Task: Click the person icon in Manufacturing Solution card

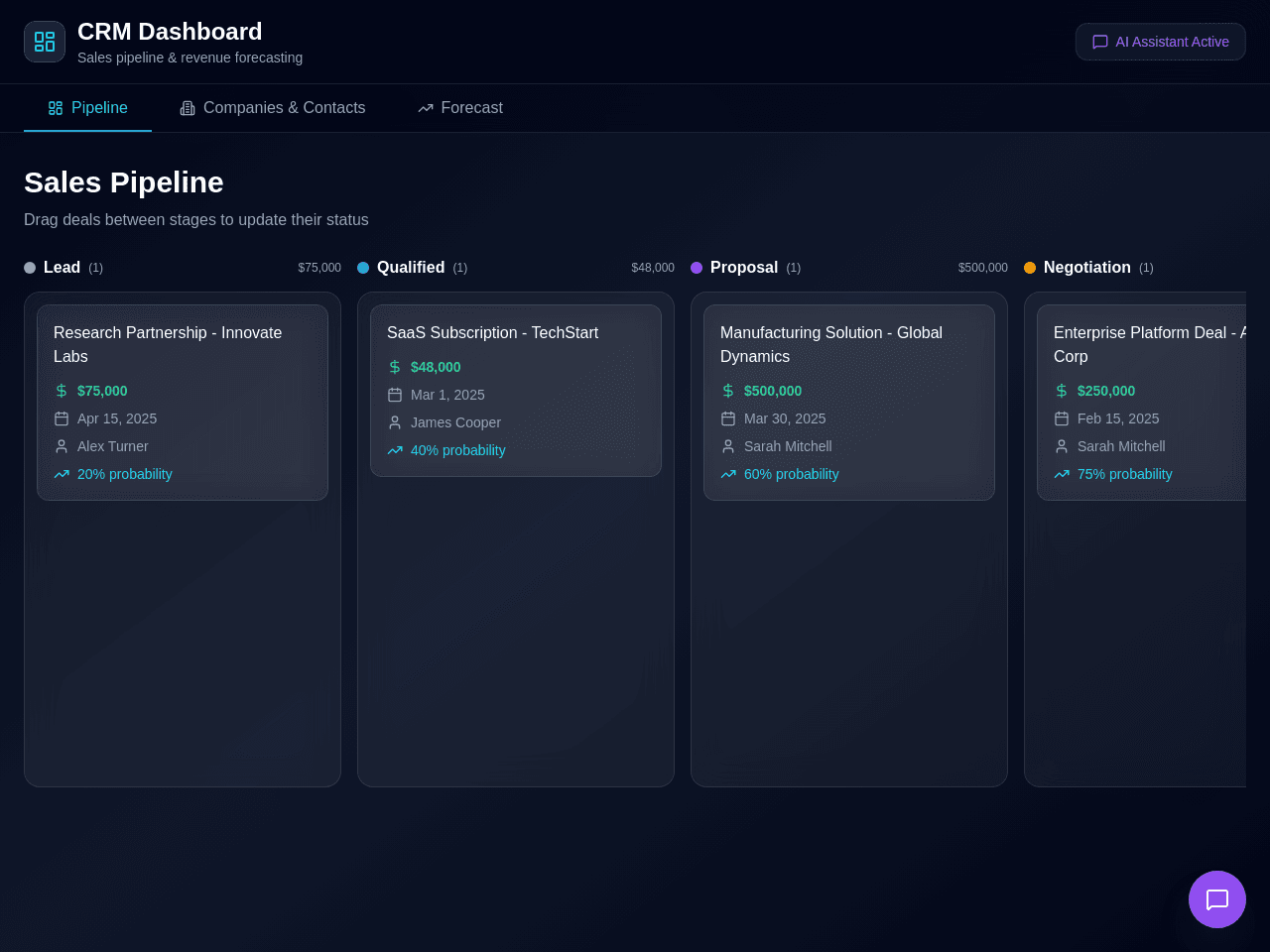Action: (x=728, y=446)
